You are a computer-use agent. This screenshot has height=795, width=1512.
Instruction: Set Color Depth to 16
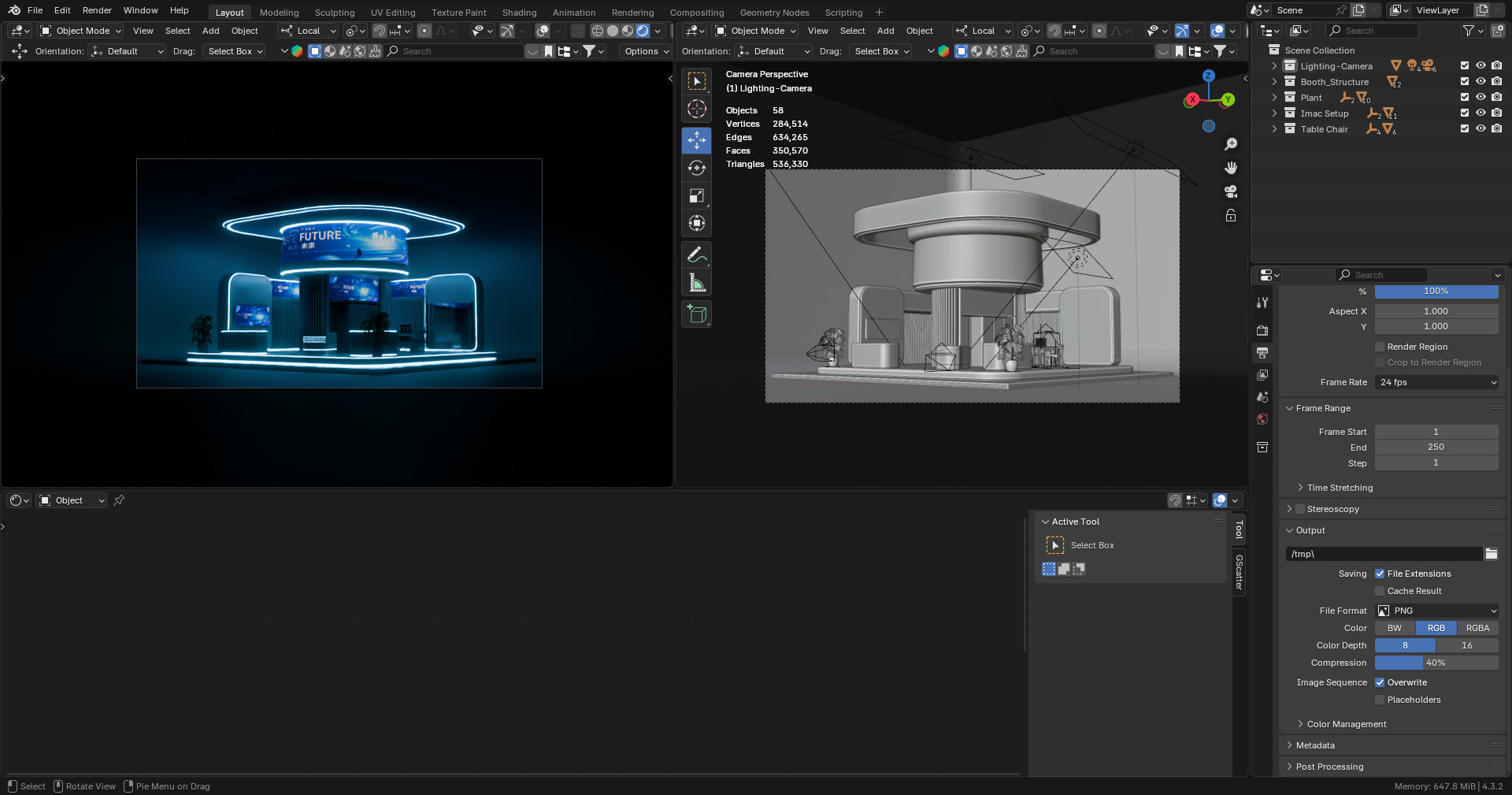click(1467, 645)
